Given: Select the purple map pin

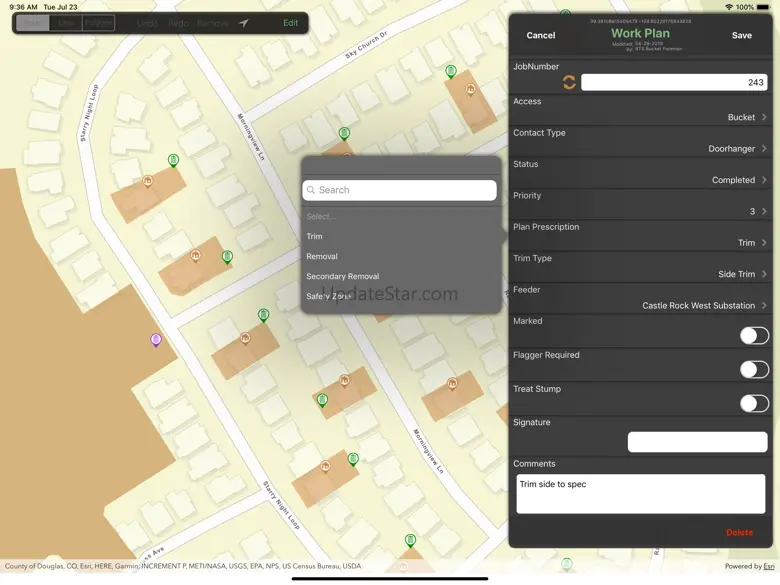Looking at the screenshot, I should click(x=156, y=340).
